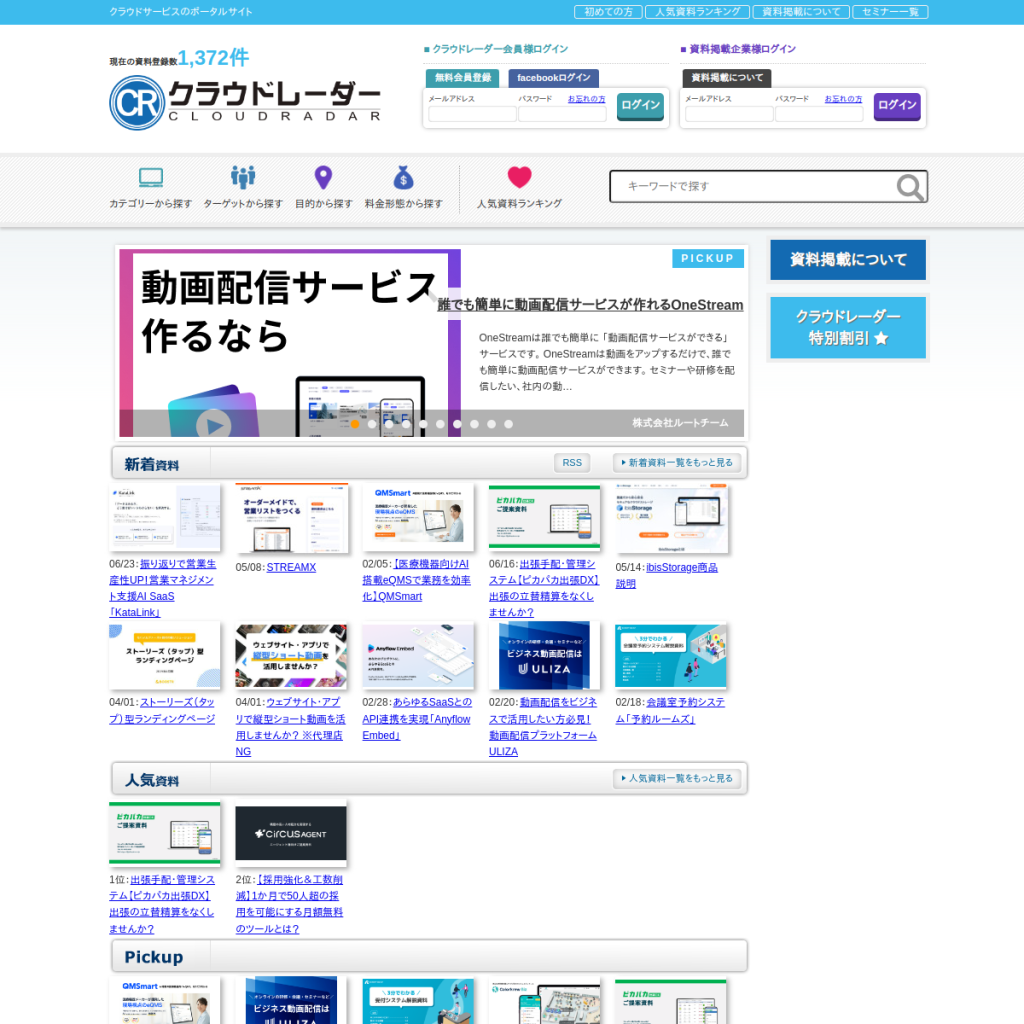Click クラウドレーダー特別割引 sidebar banner
This screenshot has width=1024, height=1024.
[848, 327]
